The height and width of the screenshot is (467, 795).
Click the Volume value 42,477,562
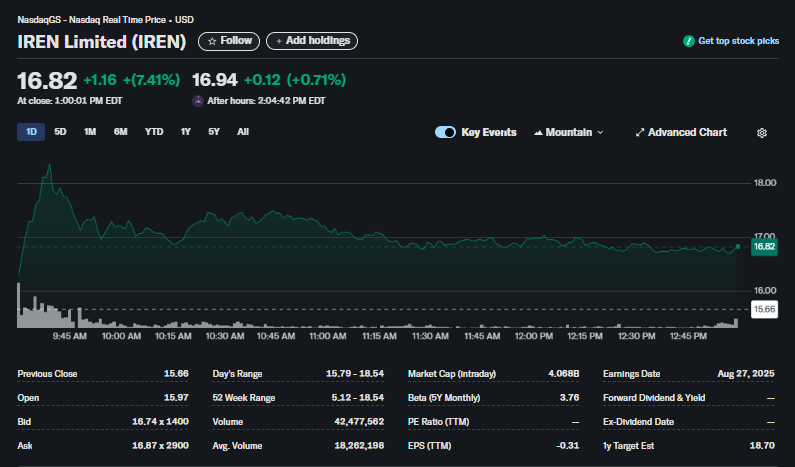point(359,422)
